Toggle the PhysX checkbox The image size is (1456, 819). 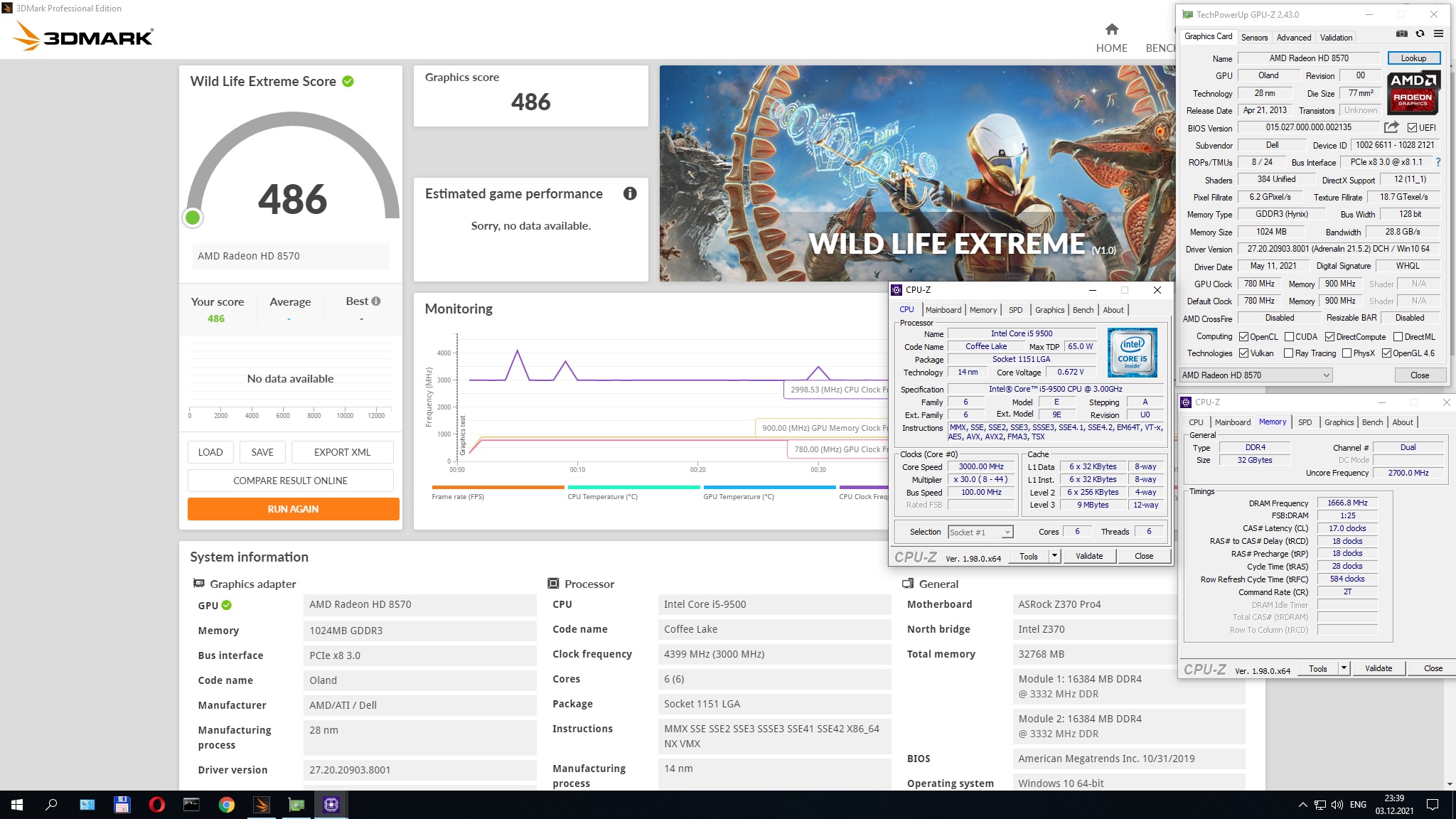click(1347, 353)
